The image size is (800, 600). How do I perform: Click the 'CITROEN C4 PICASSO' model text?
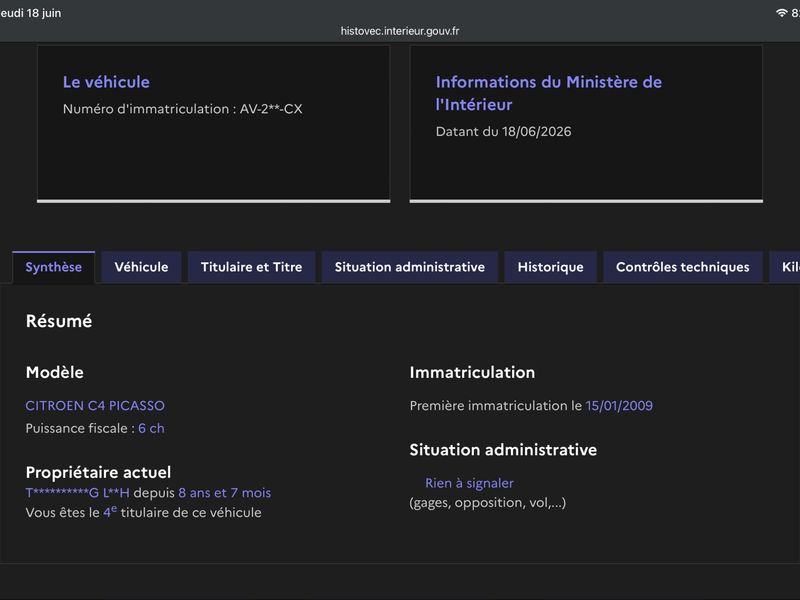click(95, 406)
